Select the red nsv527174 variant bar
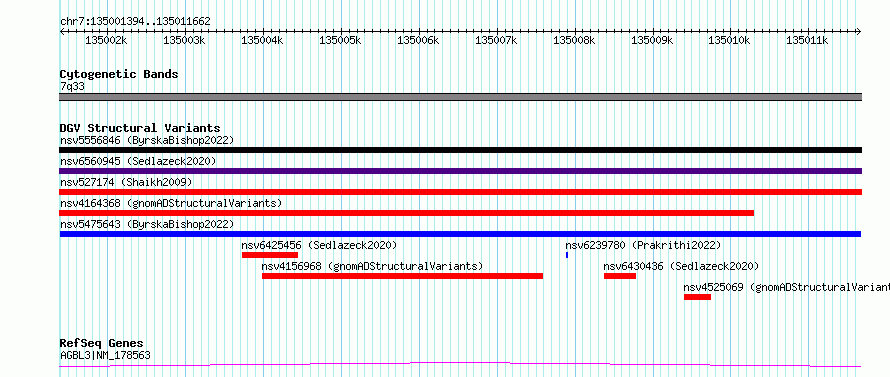This screenshot has height=377, width=890. [461, 192]
